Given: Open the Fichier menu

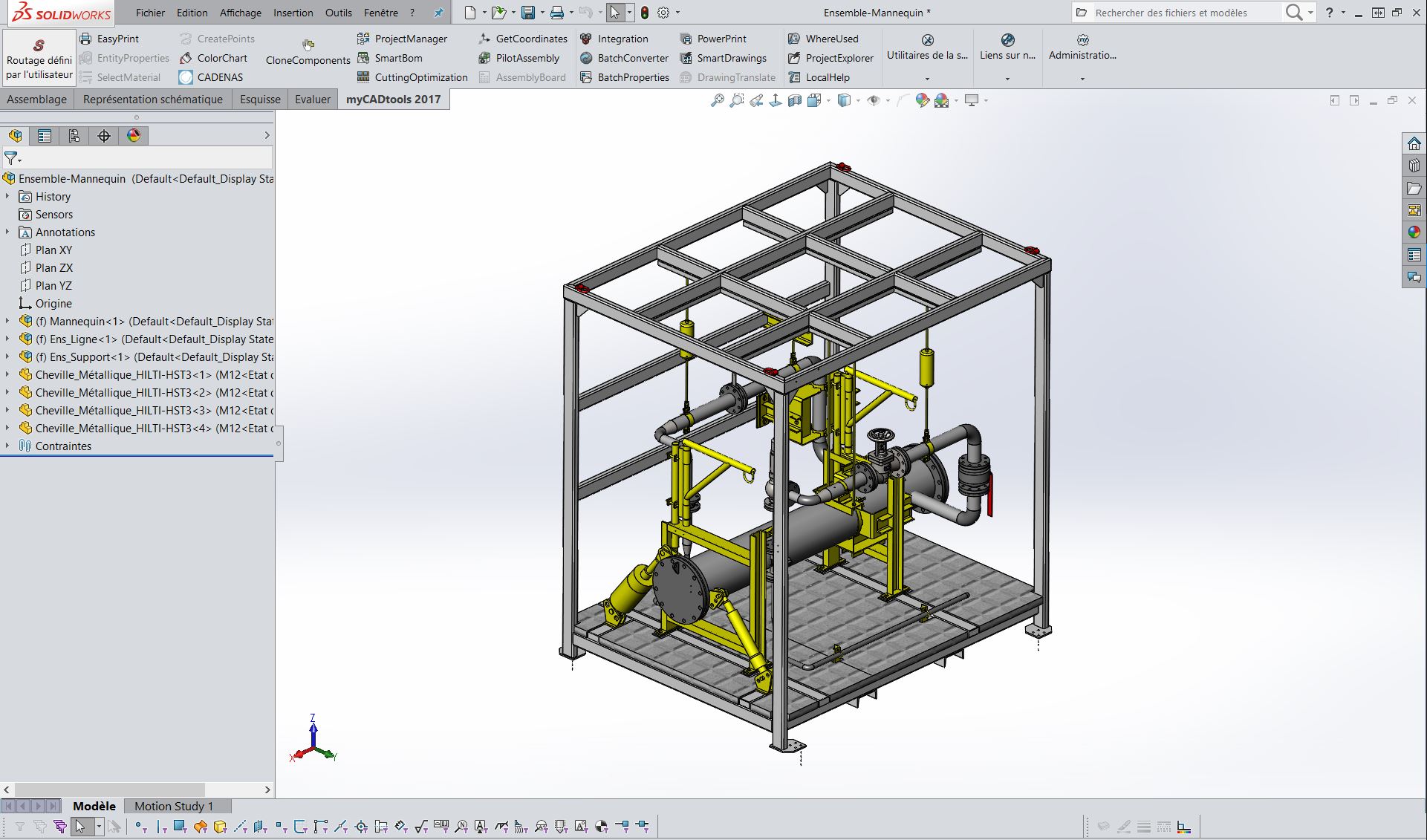Looking at the screenshot, I should click(x=150, y=13).
